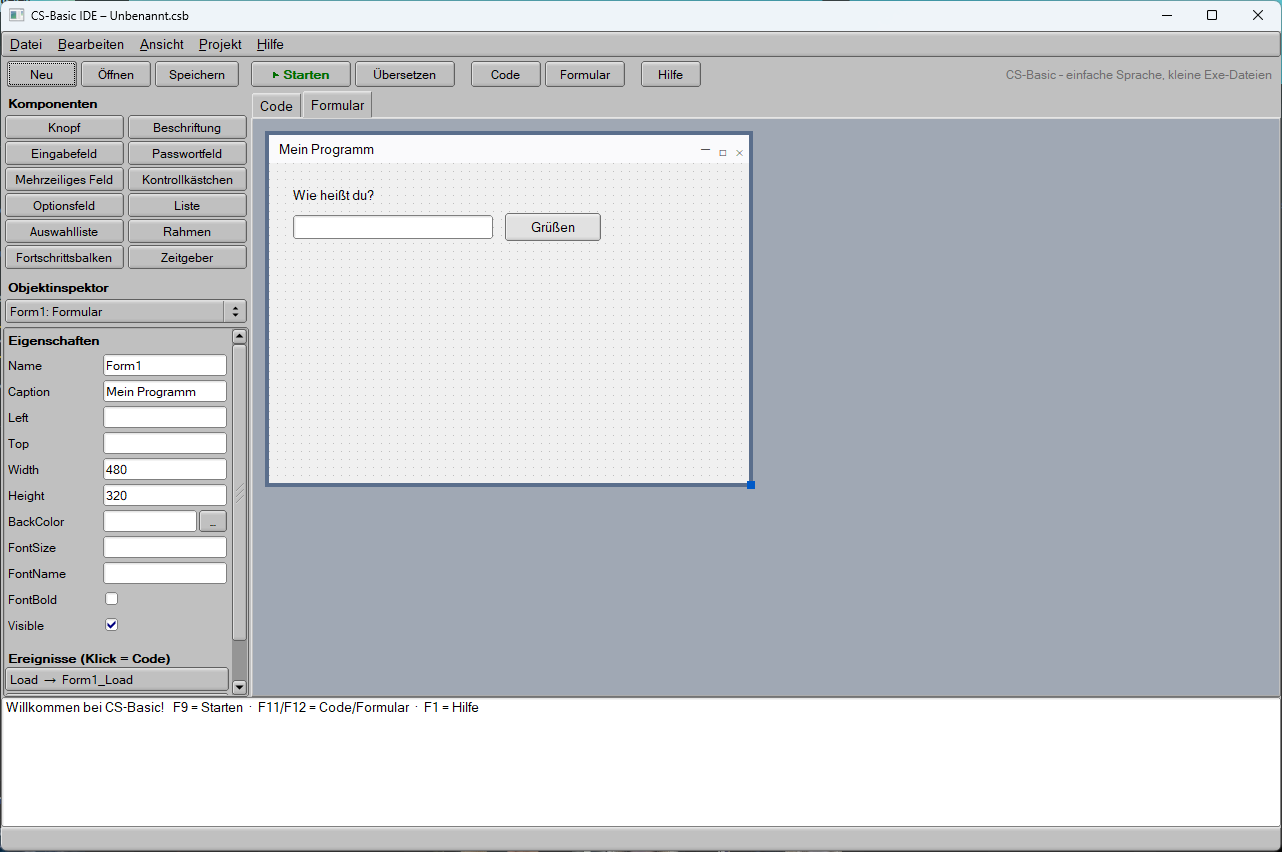Image resolution: width=1282 pixels, height=852 pixels.
Task: Click the Code toolbar button
Action: click(x=506, y=75)
